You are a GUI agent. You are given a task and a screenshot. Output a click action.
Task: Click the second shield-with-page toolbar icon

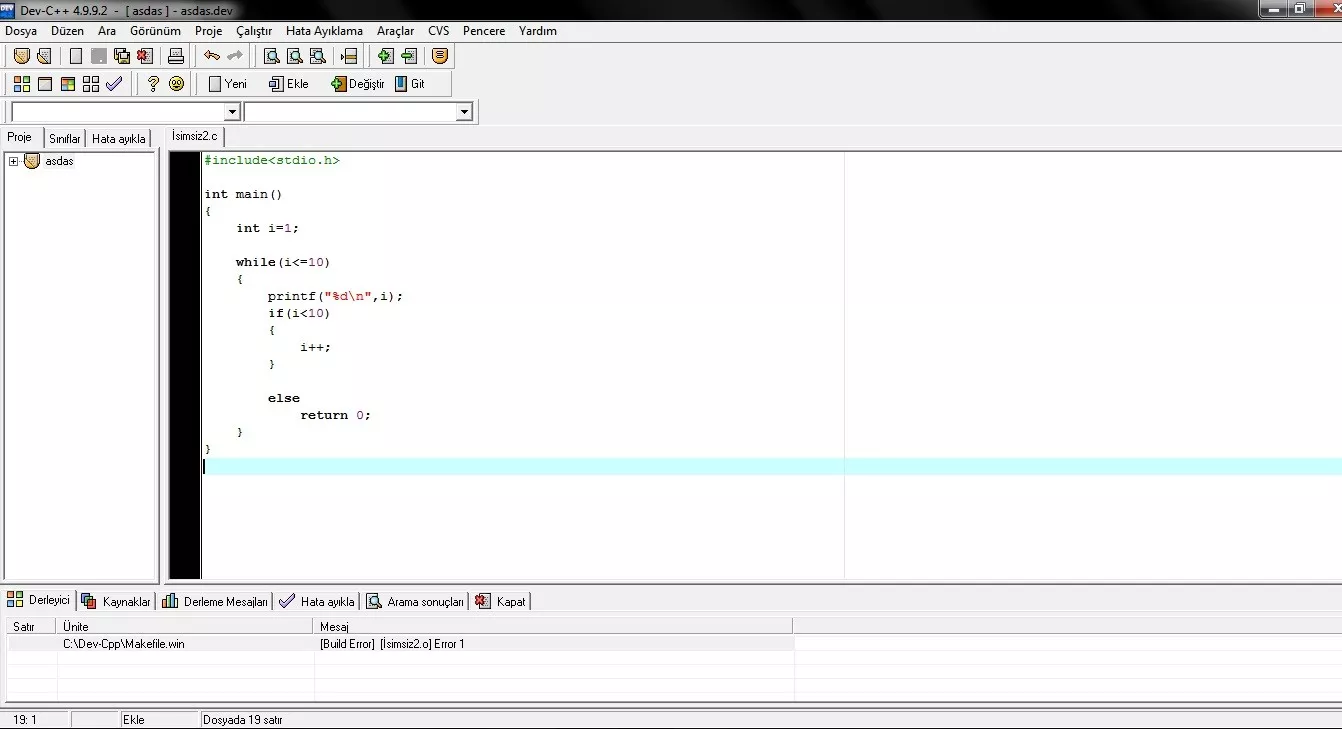tap(43, 56)
